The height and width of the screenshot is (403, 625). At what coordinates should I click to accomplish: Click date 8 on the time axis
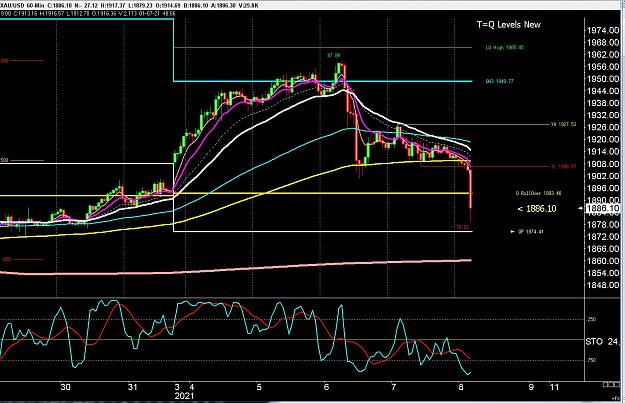[461, 387]
